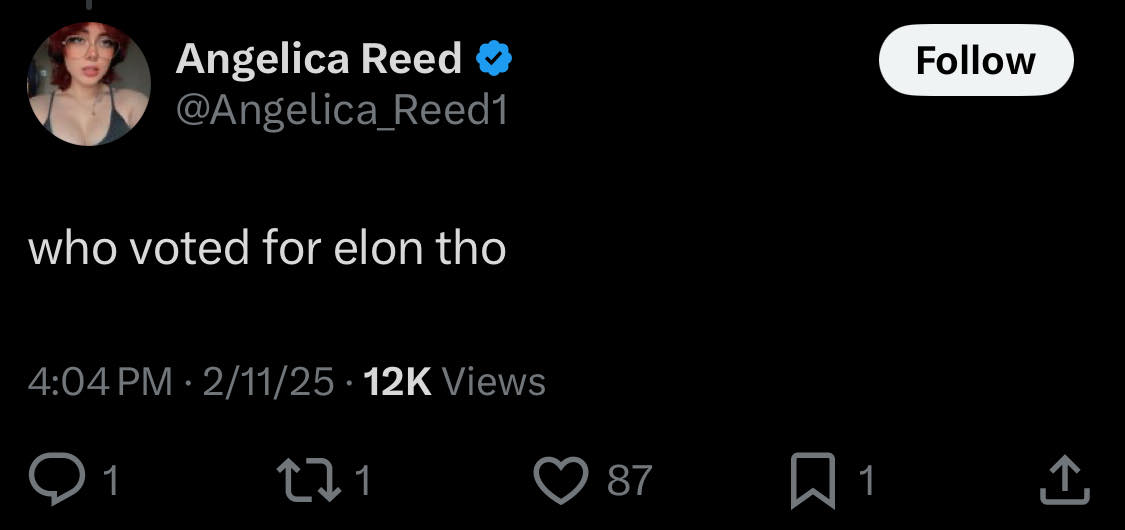Click the blue verified checkmark badge
The height and width of the screenshot is (530, 1125).
tap(493, 61)
